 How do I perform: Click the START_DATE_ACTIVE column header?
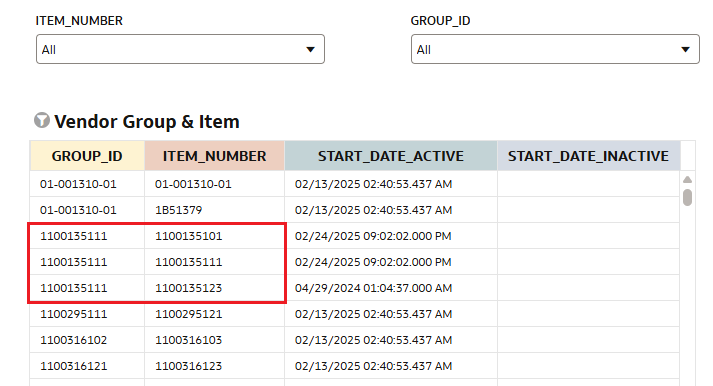[391, 156]
